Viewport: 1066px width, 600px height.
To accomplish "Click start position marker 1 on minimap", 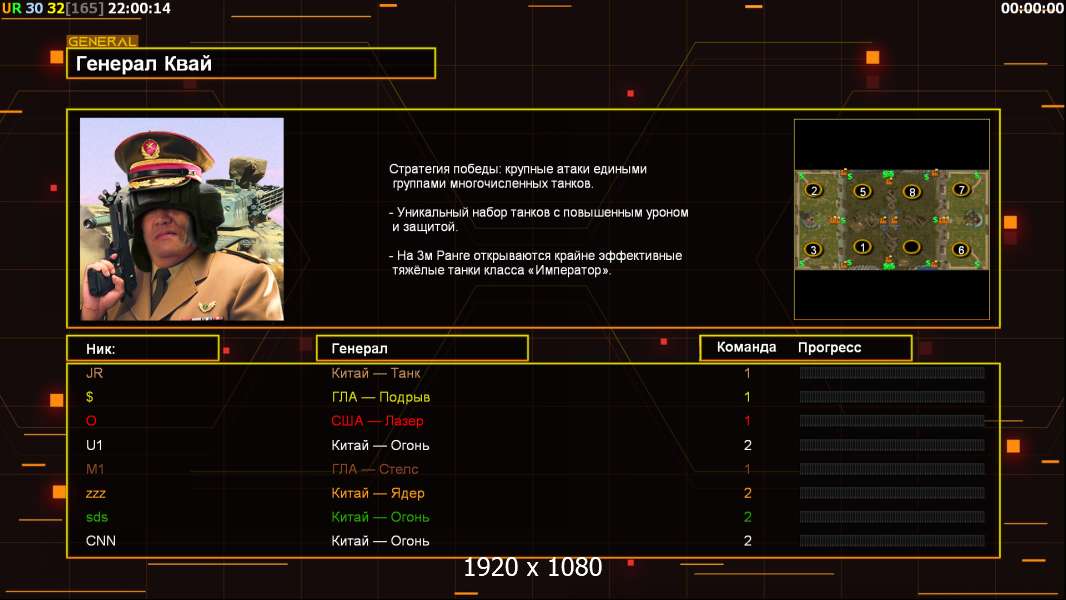I will 863,247.
